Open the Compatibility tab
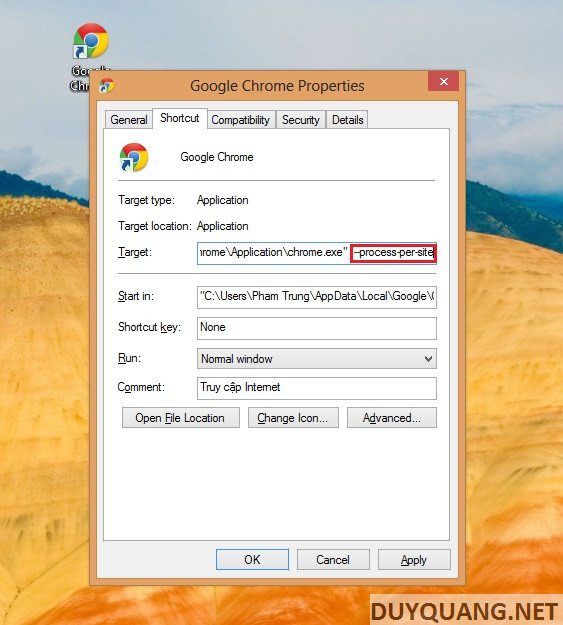 240,120
